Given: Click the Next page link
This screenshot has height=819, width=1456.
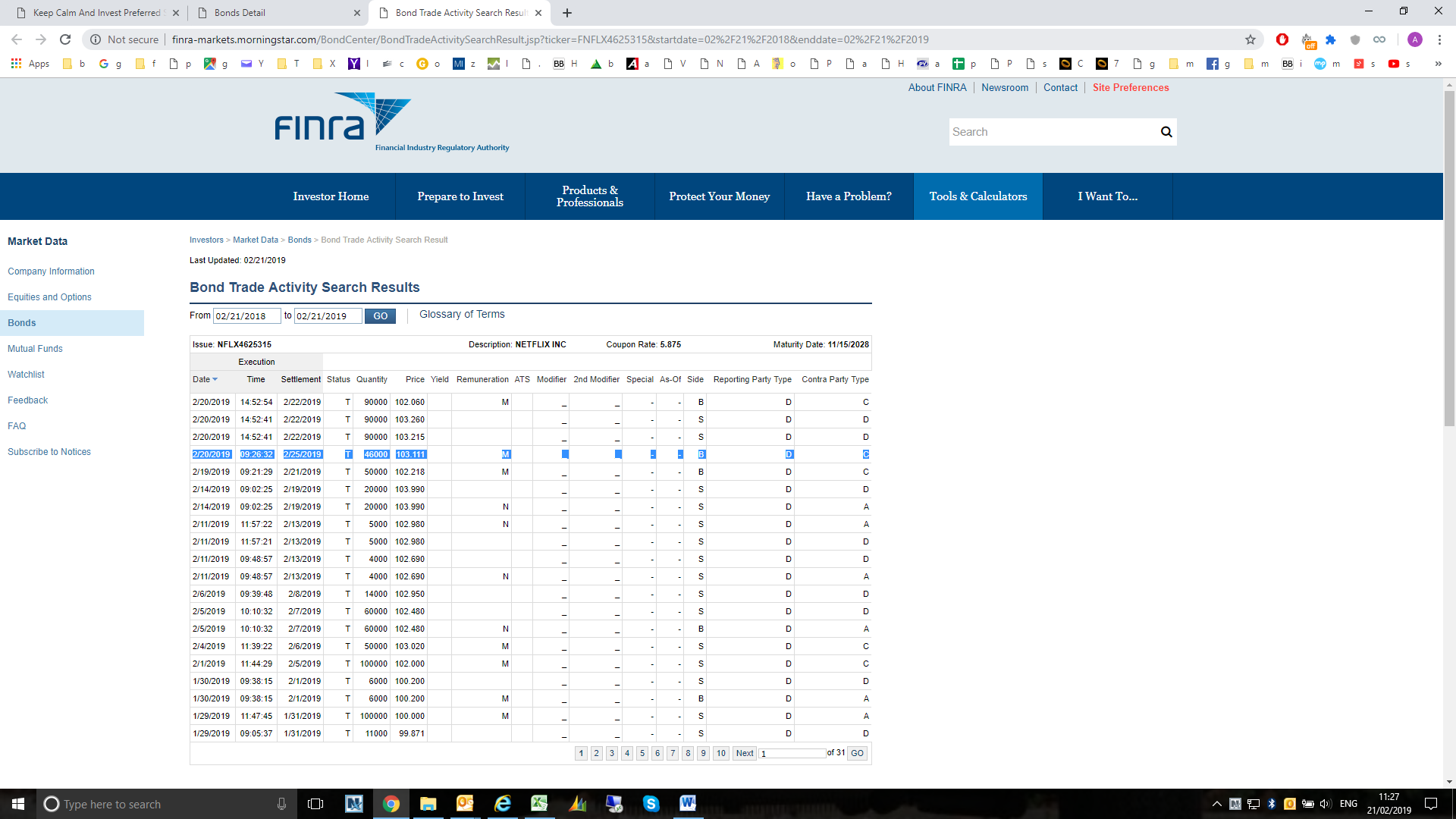Looking at the screenshot, I should [745, 753].
